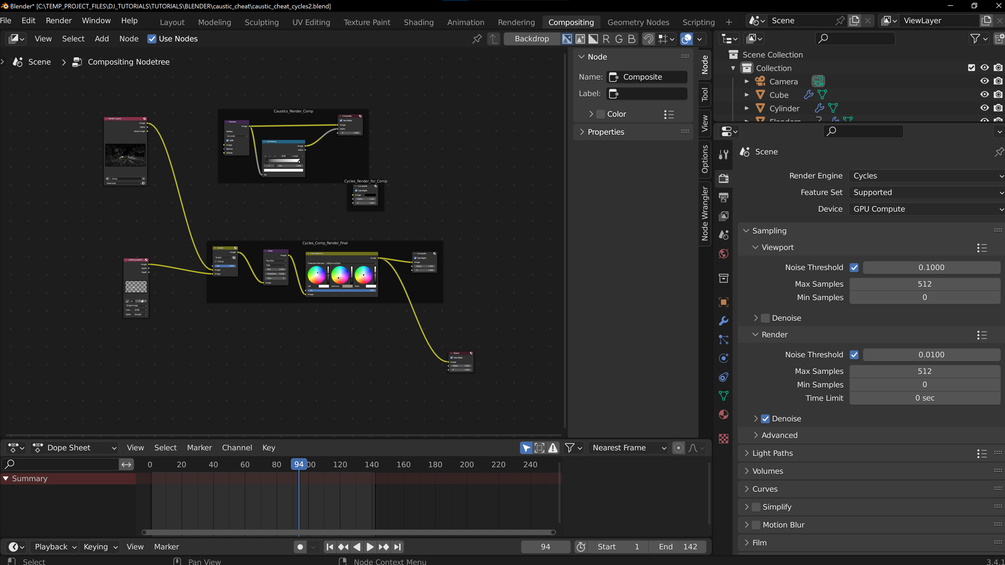Open the Output properties printer icon

click(x=724, y=197)
